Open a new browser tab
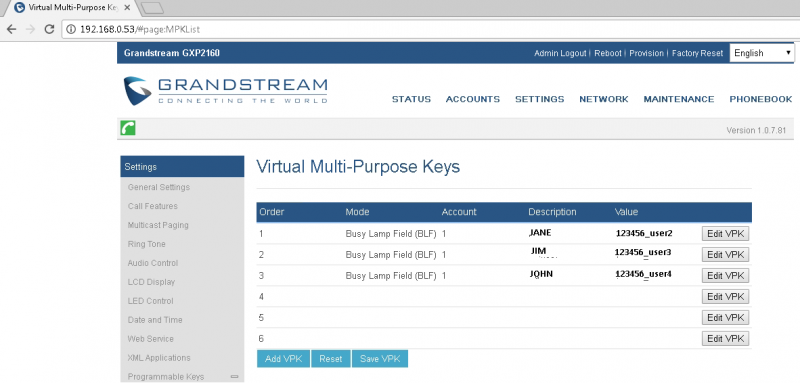The width and height of the screenshot is (800, 383). pos(152,8)
